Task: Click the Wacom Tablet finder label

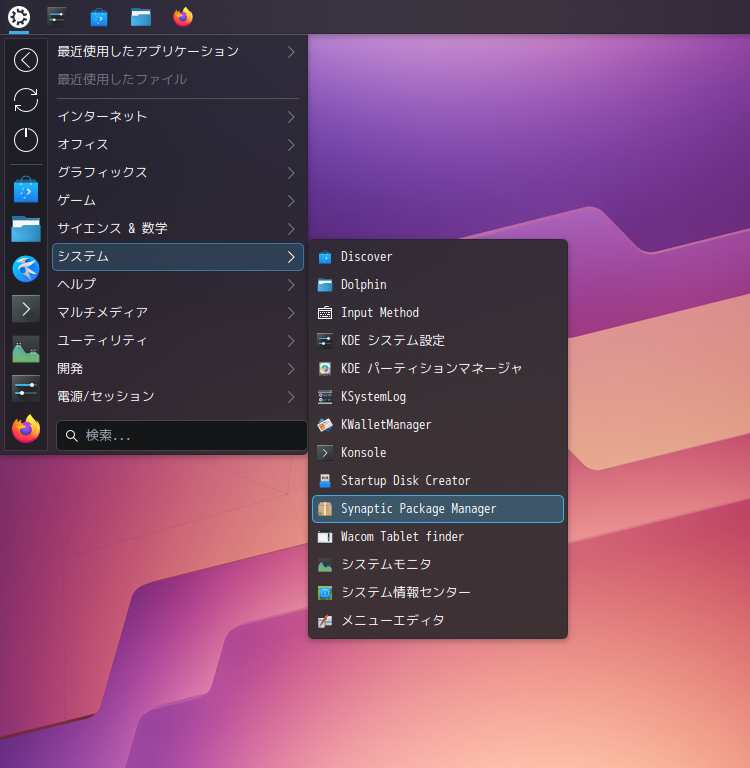Action: tap(402, 537)
